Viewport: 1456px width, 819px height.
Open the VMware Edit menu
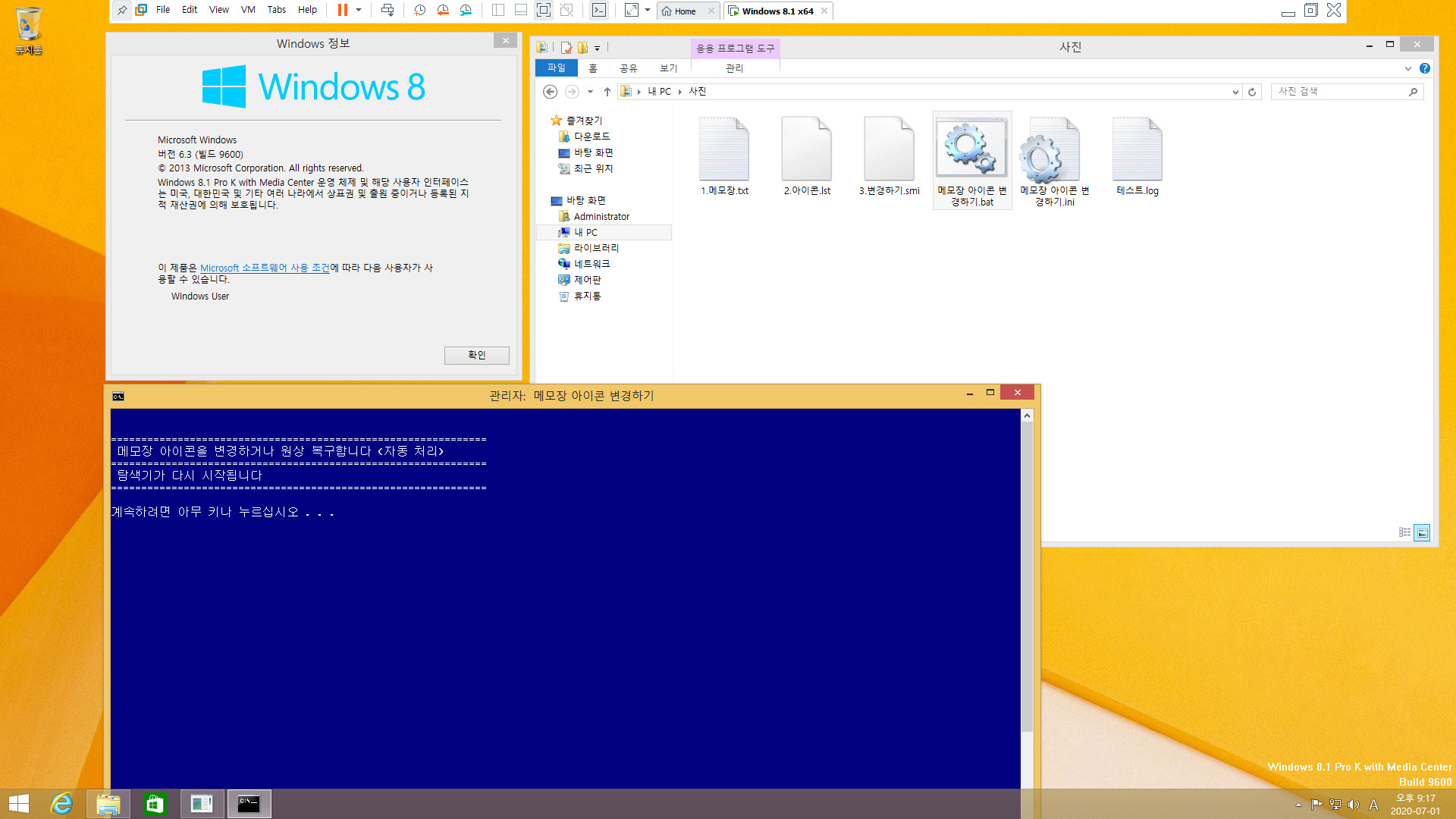190,10
